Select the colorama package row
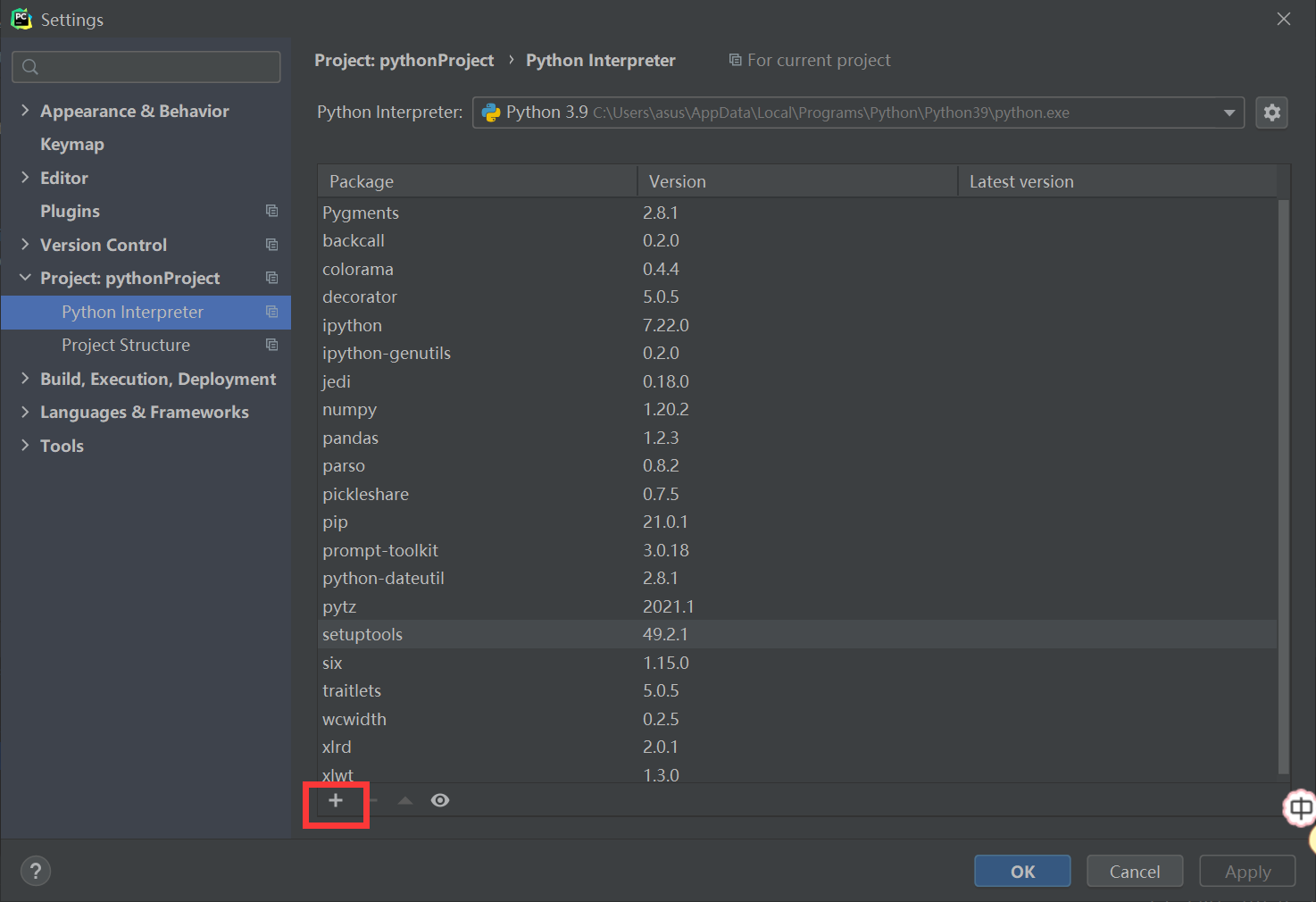Image resolution: width=1316 pixels, height=902 pixels. 797,269
